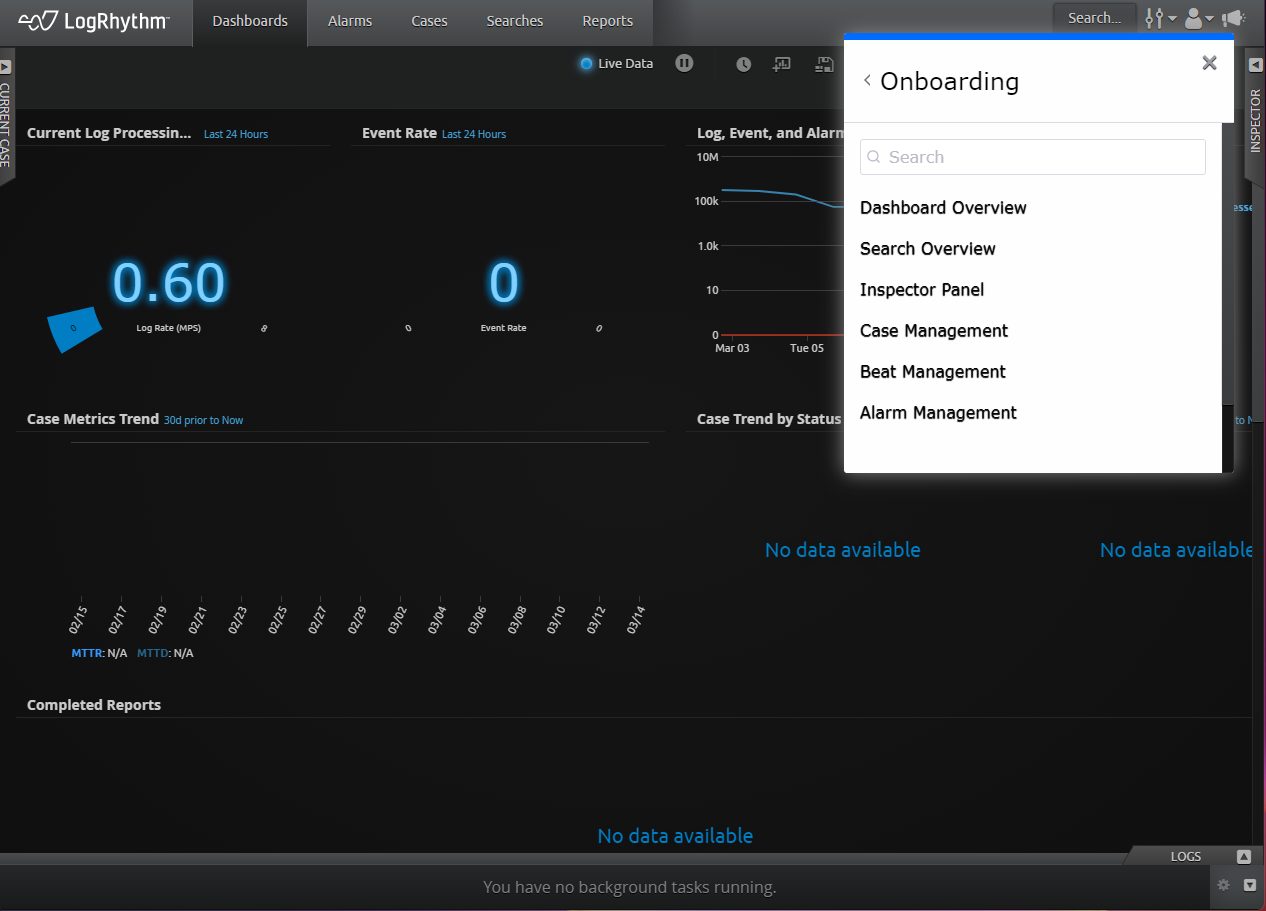This screenshot has width=1266, height=911.
Task: Switch to the Alarms tab
Action: [350, 21]
